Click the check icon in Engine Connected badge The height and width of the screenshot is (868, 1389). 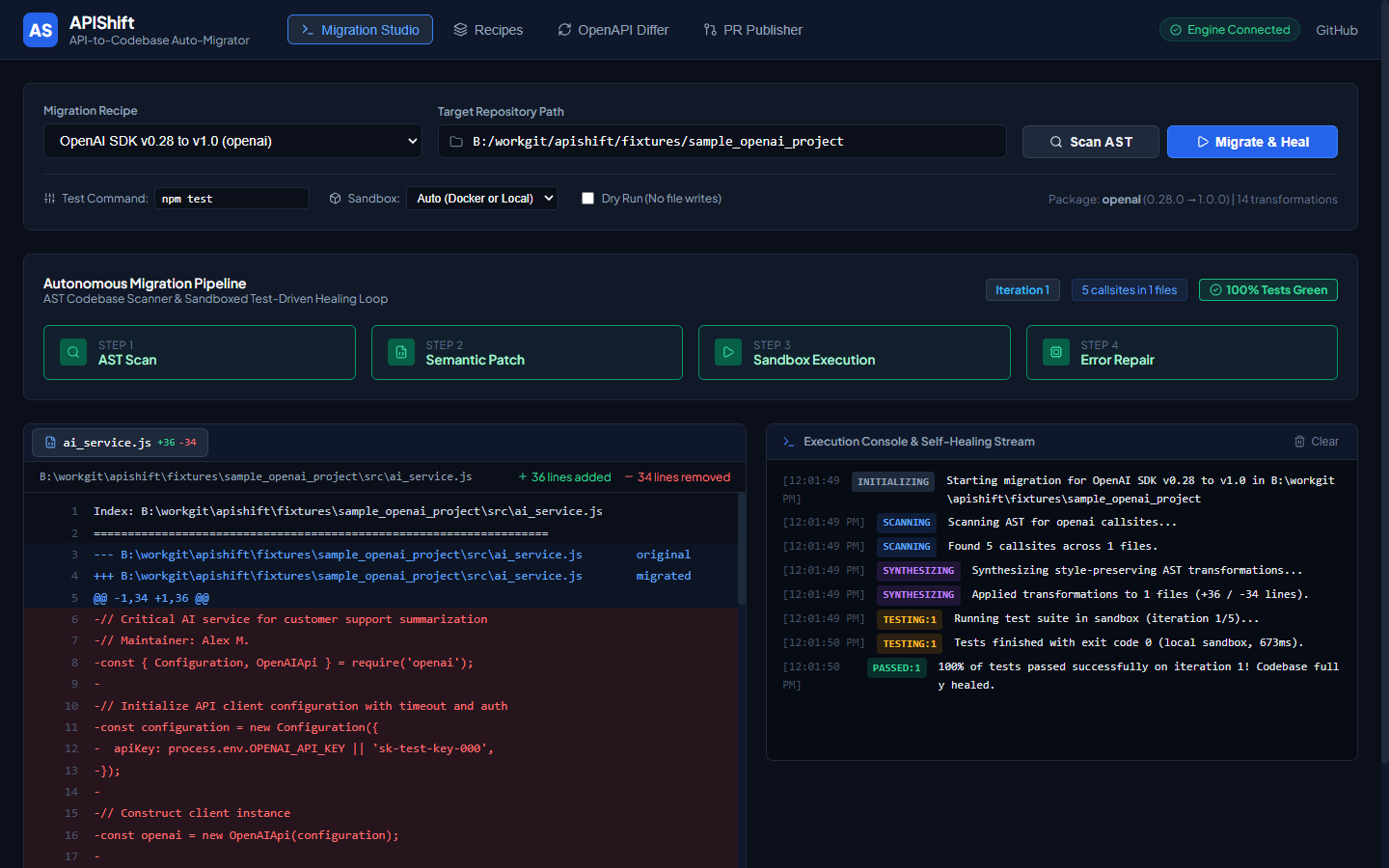coord(1176,30)
